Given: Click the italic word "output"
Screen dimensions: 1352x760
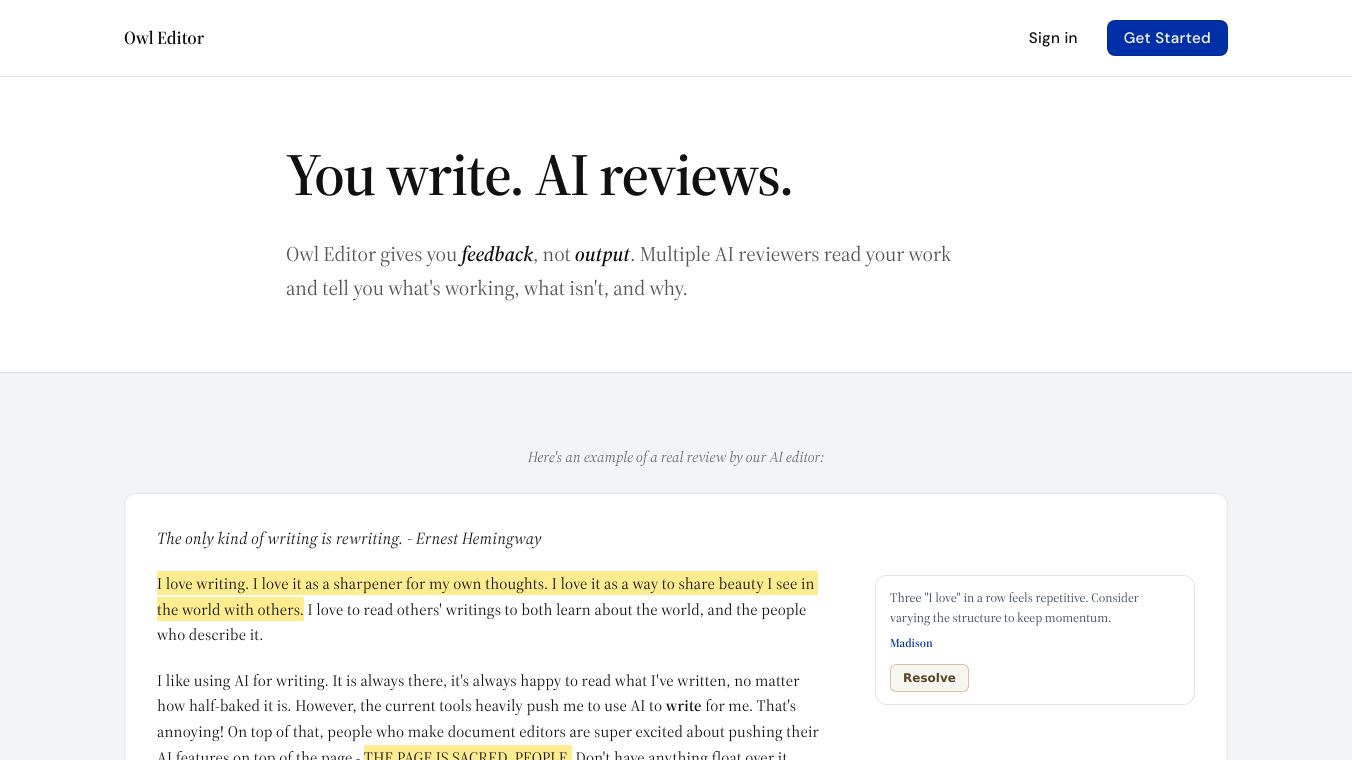Looking at the screenshot, I should point(602,255).
